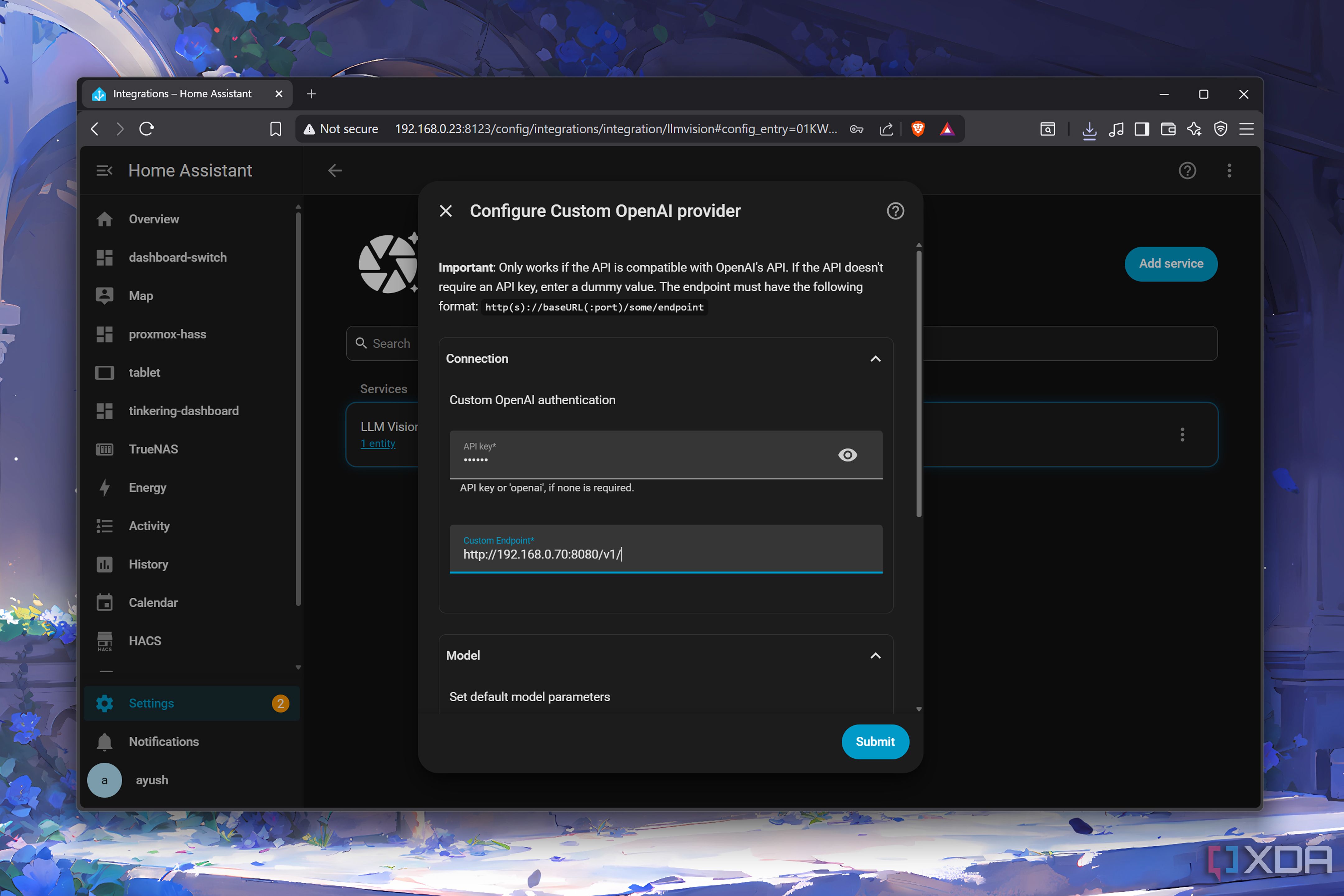Click into the API key field

pyautogui.click(x=666, y=455)
